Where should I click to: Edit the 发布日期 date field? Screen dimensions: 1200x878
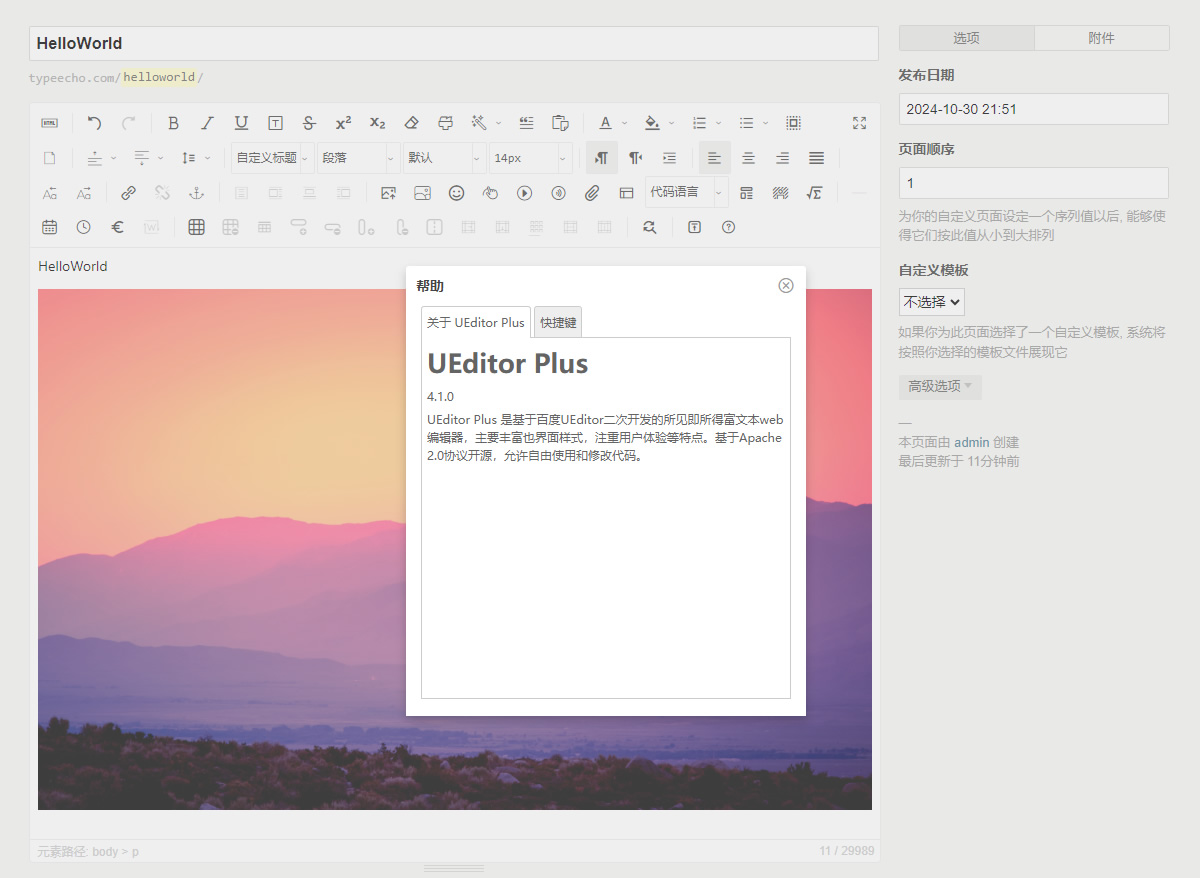1034,109
